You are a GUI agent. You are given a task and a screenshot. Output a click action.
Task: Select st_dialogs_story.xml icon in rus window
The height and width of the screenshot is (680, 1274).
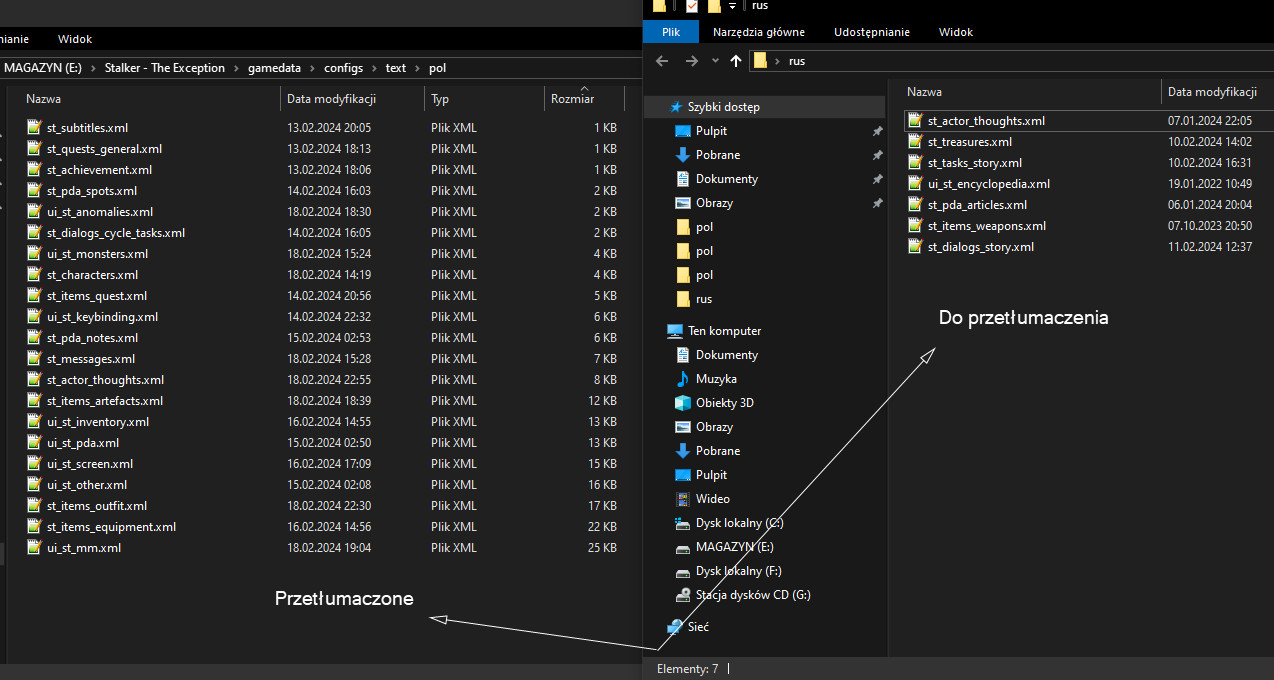point(915,246)
